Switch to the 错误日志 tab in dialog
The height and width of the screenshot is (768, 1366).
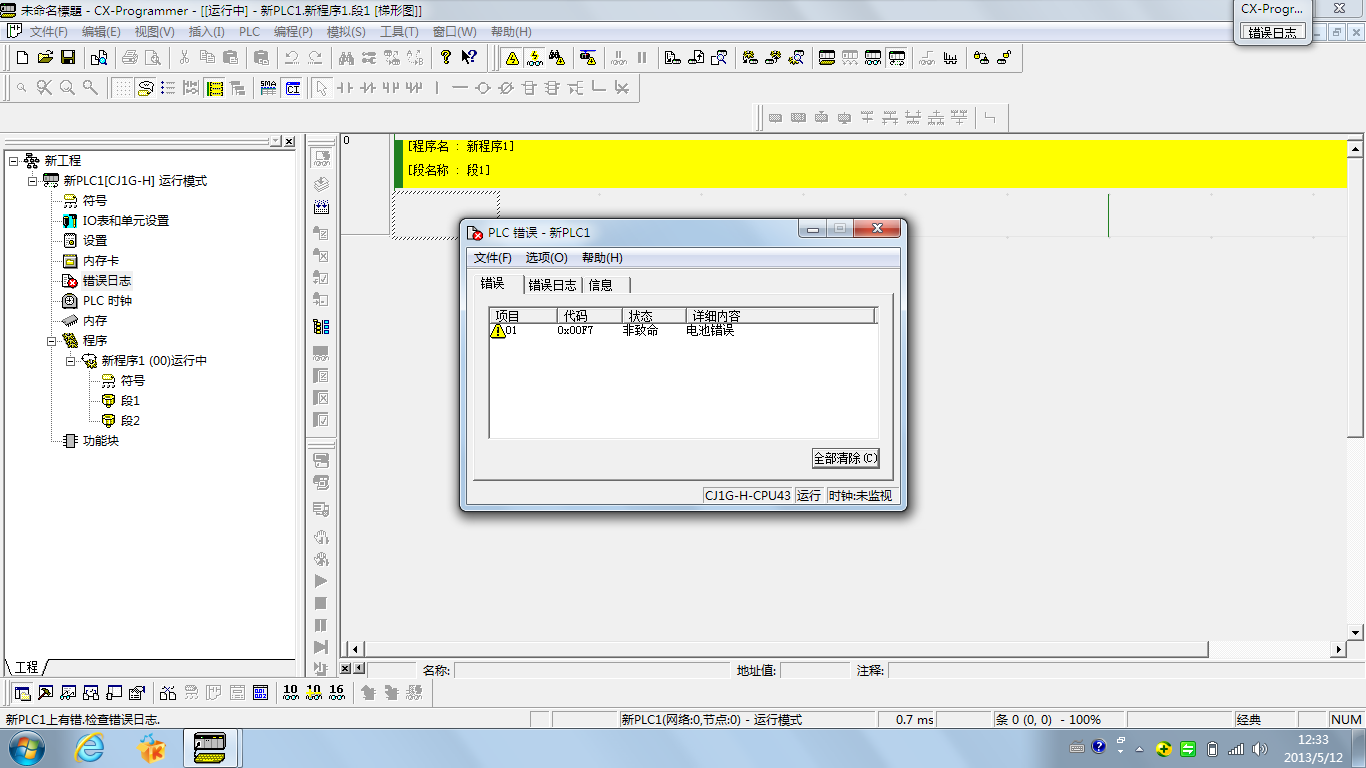pyautogui.click(x=552, y=285)
